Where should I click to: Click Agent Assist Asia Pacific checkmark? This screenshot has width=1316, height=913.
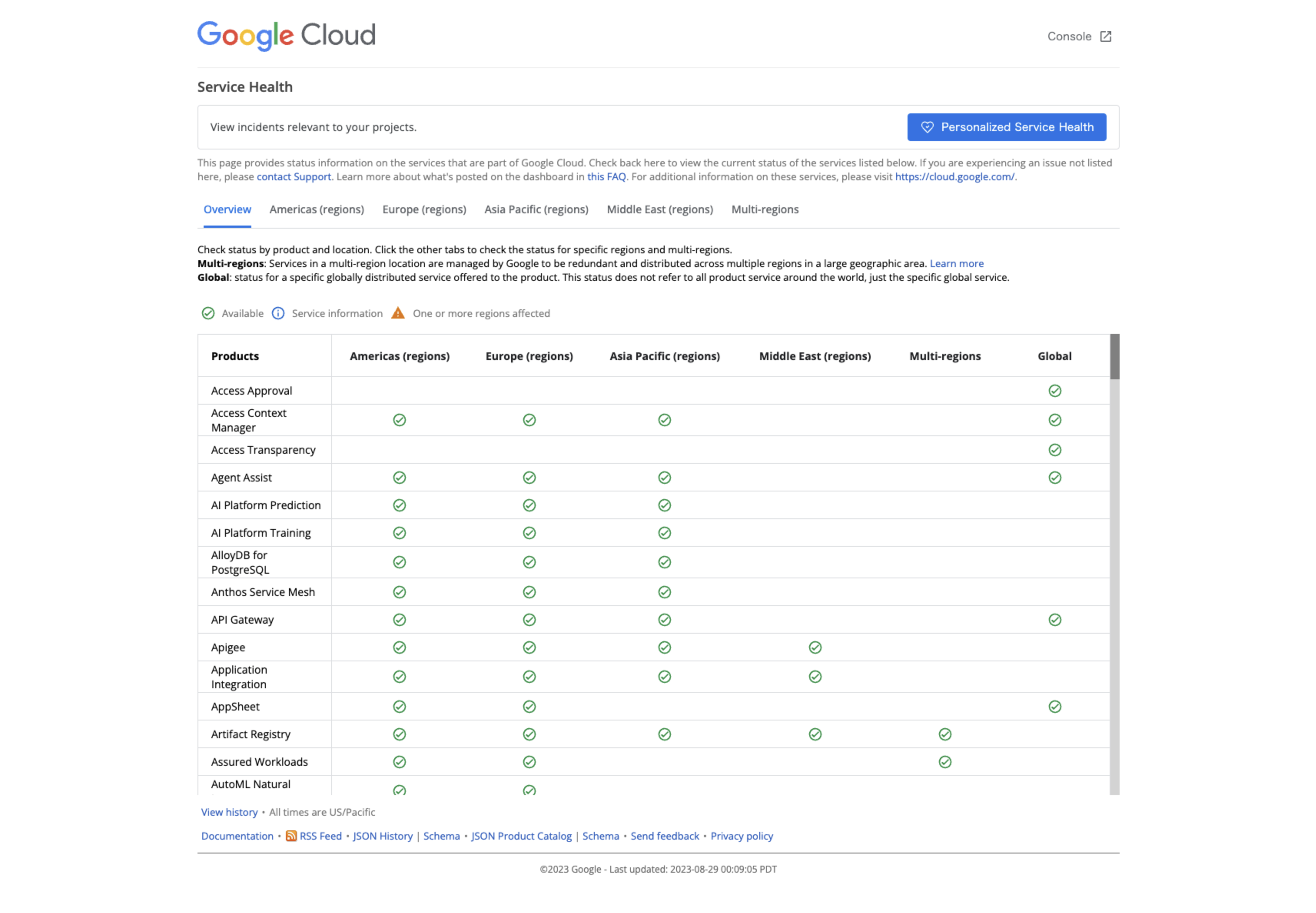pyautogui.click(x=664, y=477)
